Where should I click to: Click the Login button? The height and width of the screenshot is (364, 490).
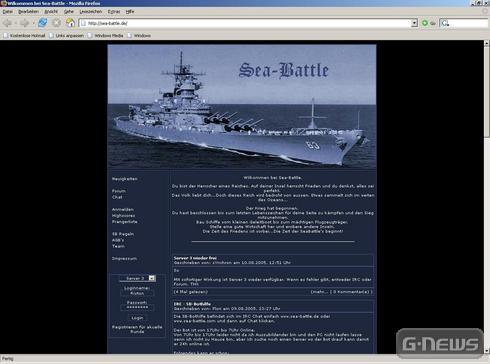[x=137, y=318]
